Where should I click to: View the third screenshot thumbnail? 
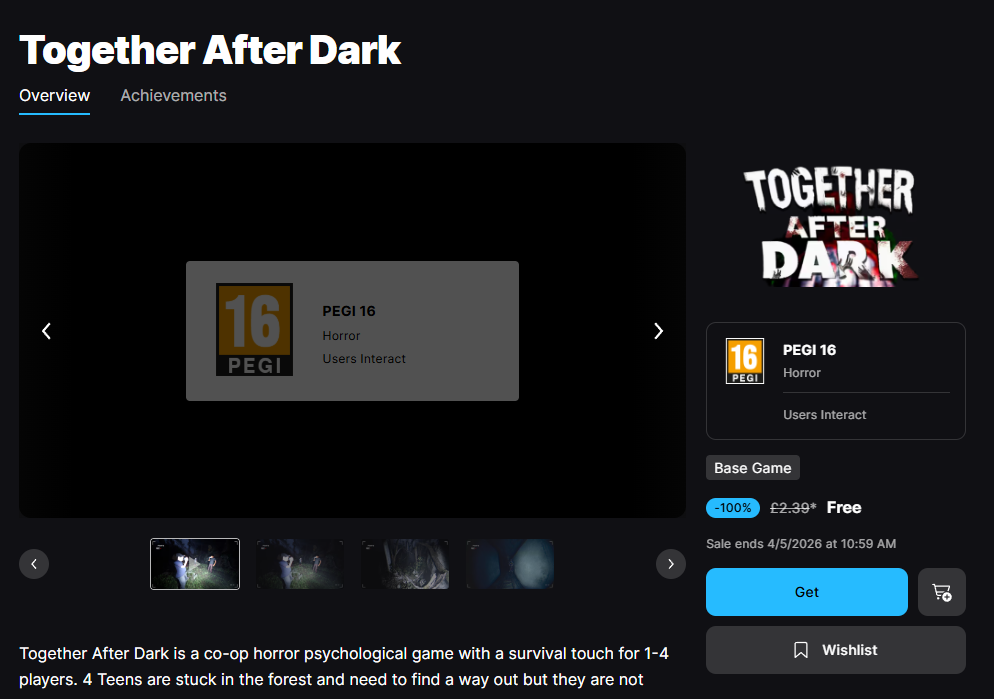(405, 564)
